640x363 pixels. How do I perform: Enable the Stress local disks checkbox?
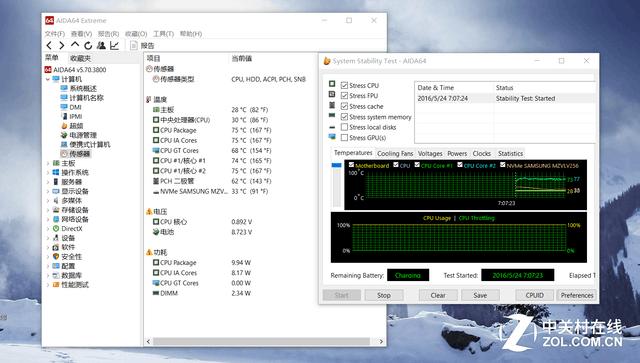[344, 127]
